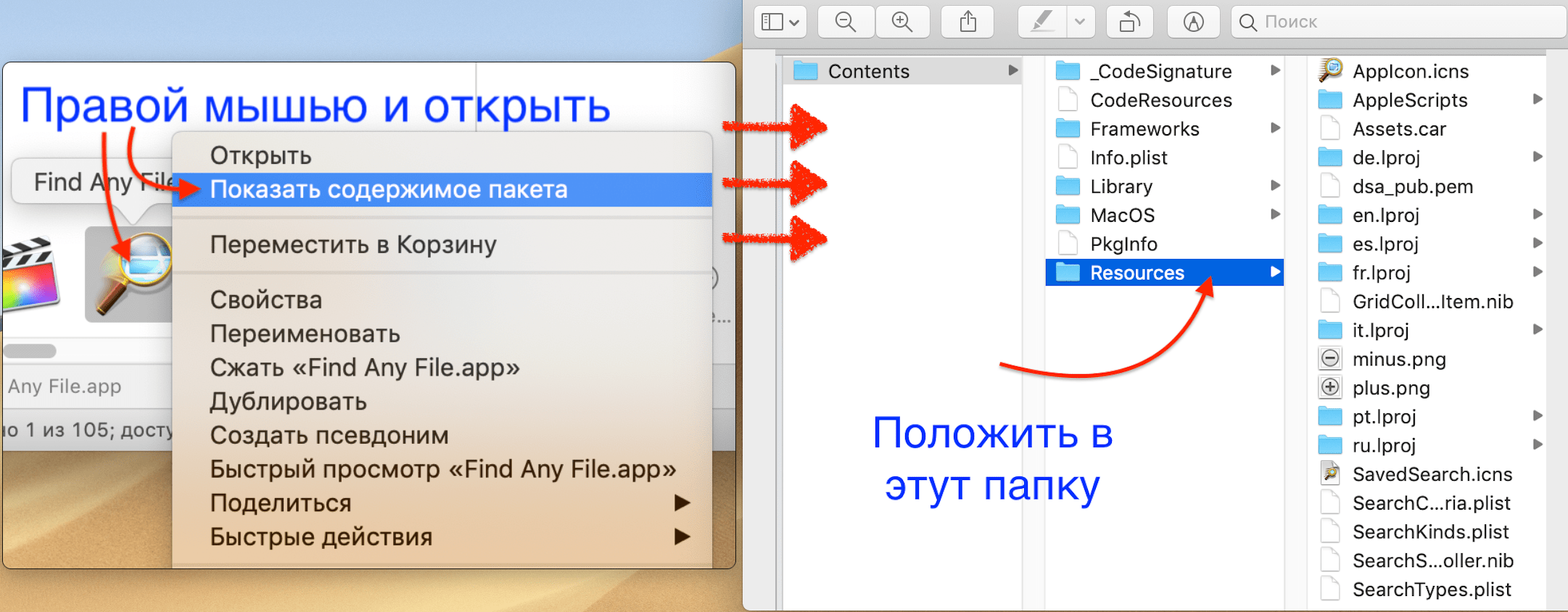
Task: Choose Быстрый просмотр «Find Any File.app»
Action: [442, 469]
